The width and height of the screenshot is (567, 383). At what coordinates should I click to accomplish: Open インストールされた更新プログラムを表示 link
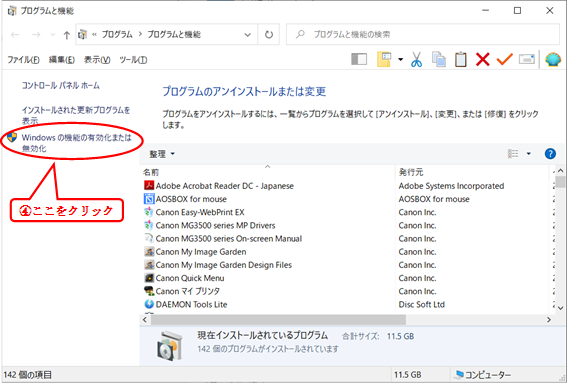pos(76,115)
